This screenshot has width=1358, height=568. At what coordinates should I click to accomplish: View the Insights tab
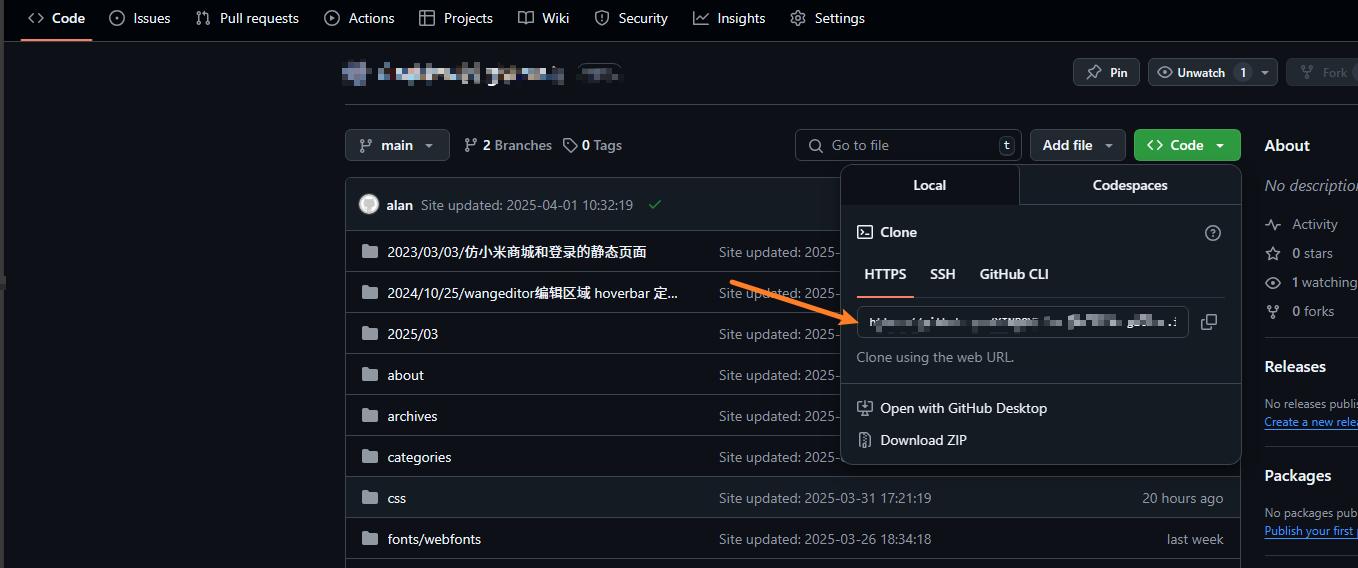point(729,18)
